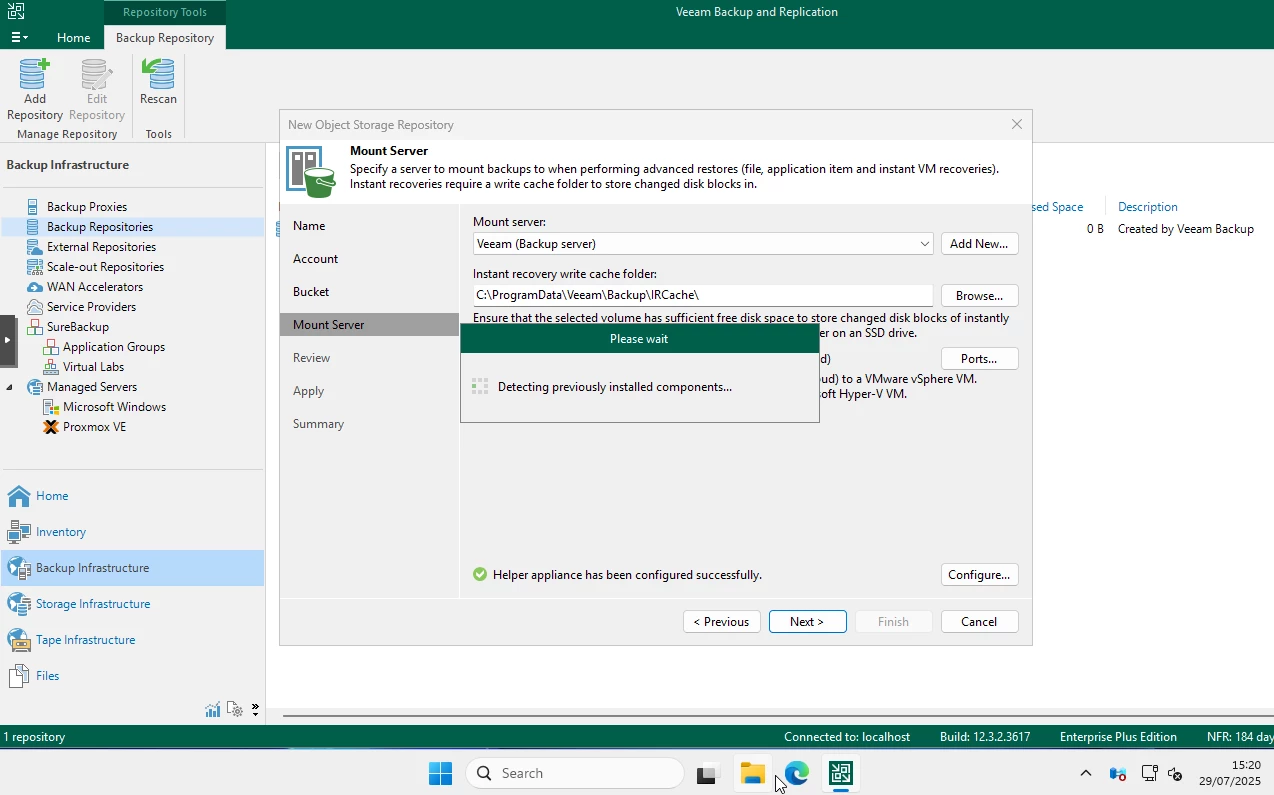Open File Explorer from the taskbar
This screenshot has height=795, width=1274.
(752, 773)
